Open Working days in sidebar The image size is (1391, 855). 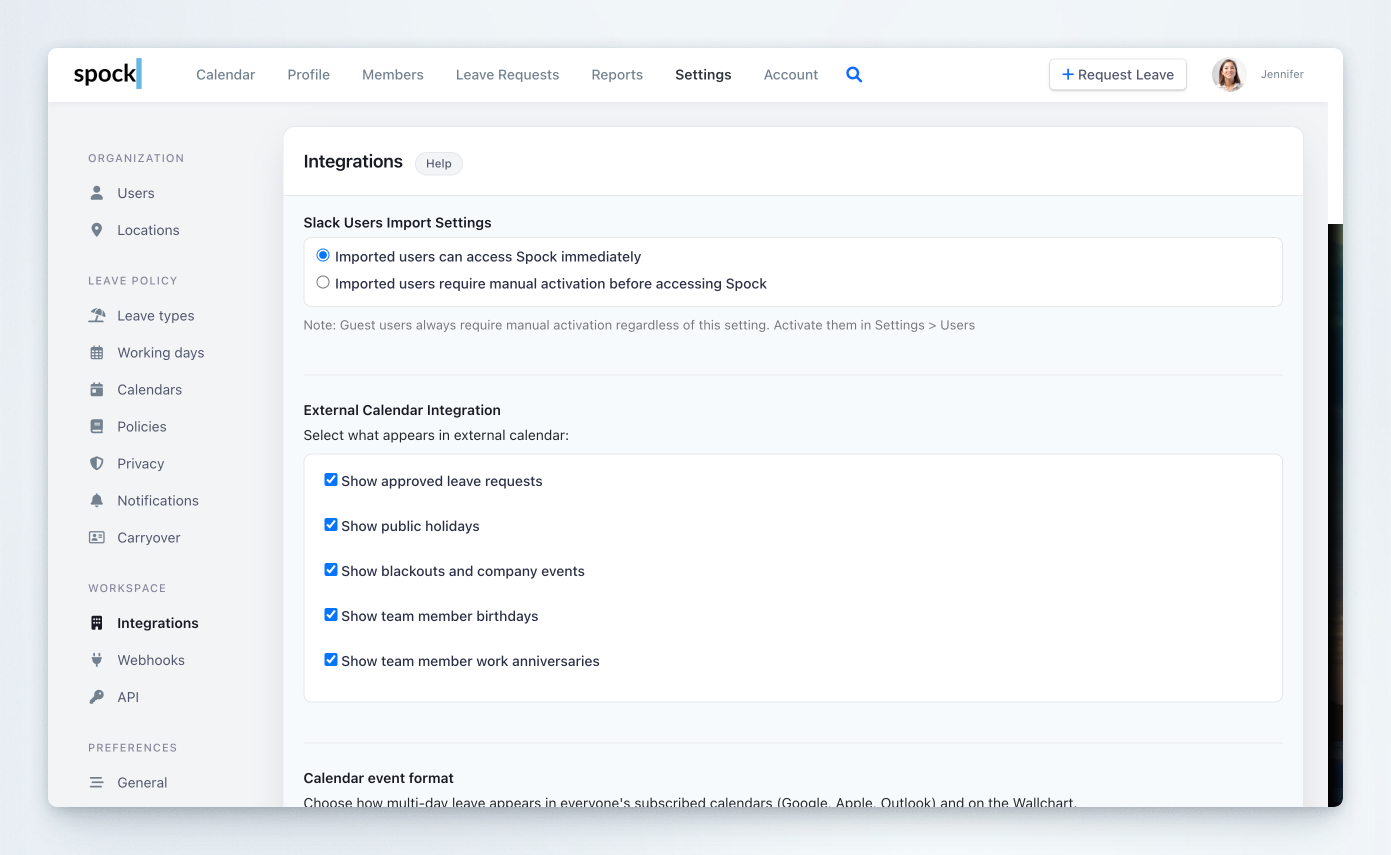pyautogui.click(x=161, y=353)
